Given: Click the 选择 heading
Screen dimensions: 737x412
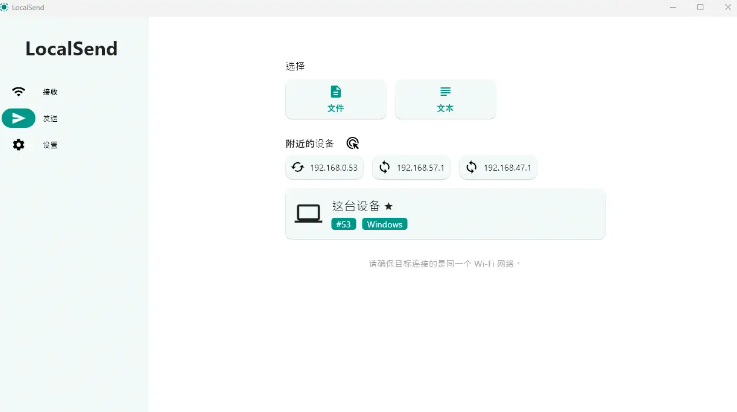Looking at the screenshot, I should tap(295, 66).
